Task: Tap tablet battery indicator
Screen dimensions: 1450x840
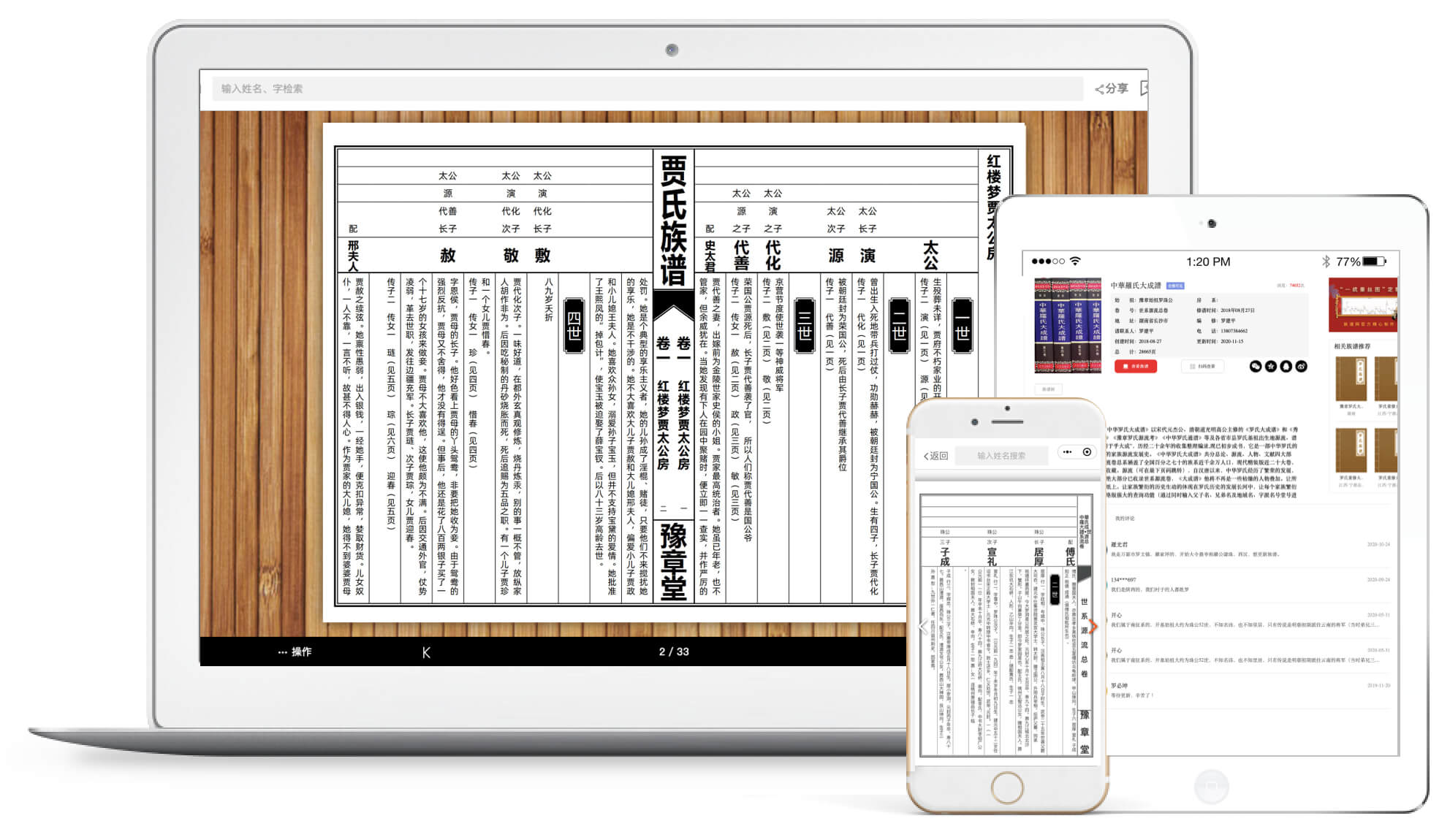Action: (1375, 261)
